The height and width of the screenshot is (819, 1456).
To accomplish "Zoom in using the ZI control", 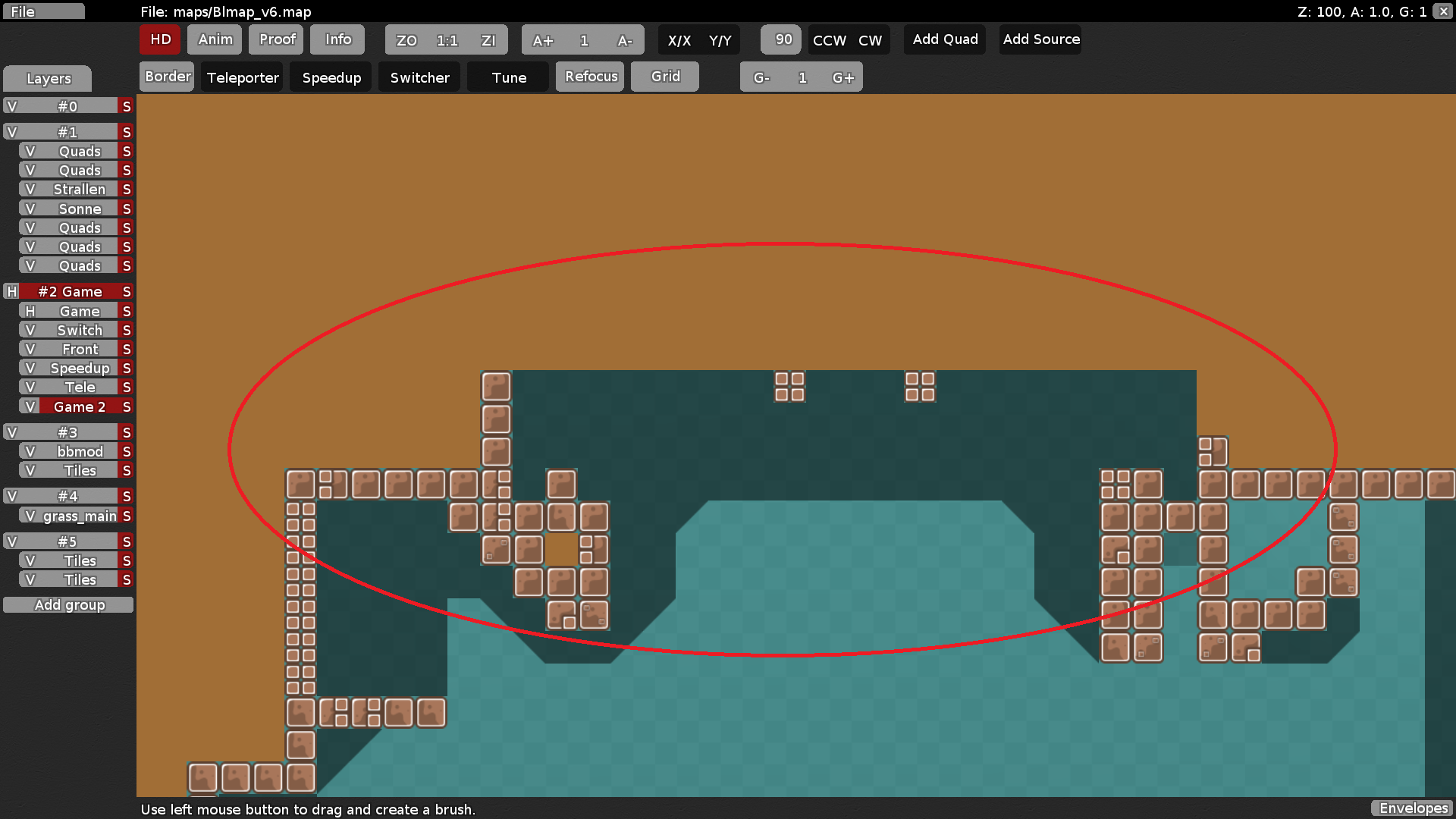I will (488, 39).
